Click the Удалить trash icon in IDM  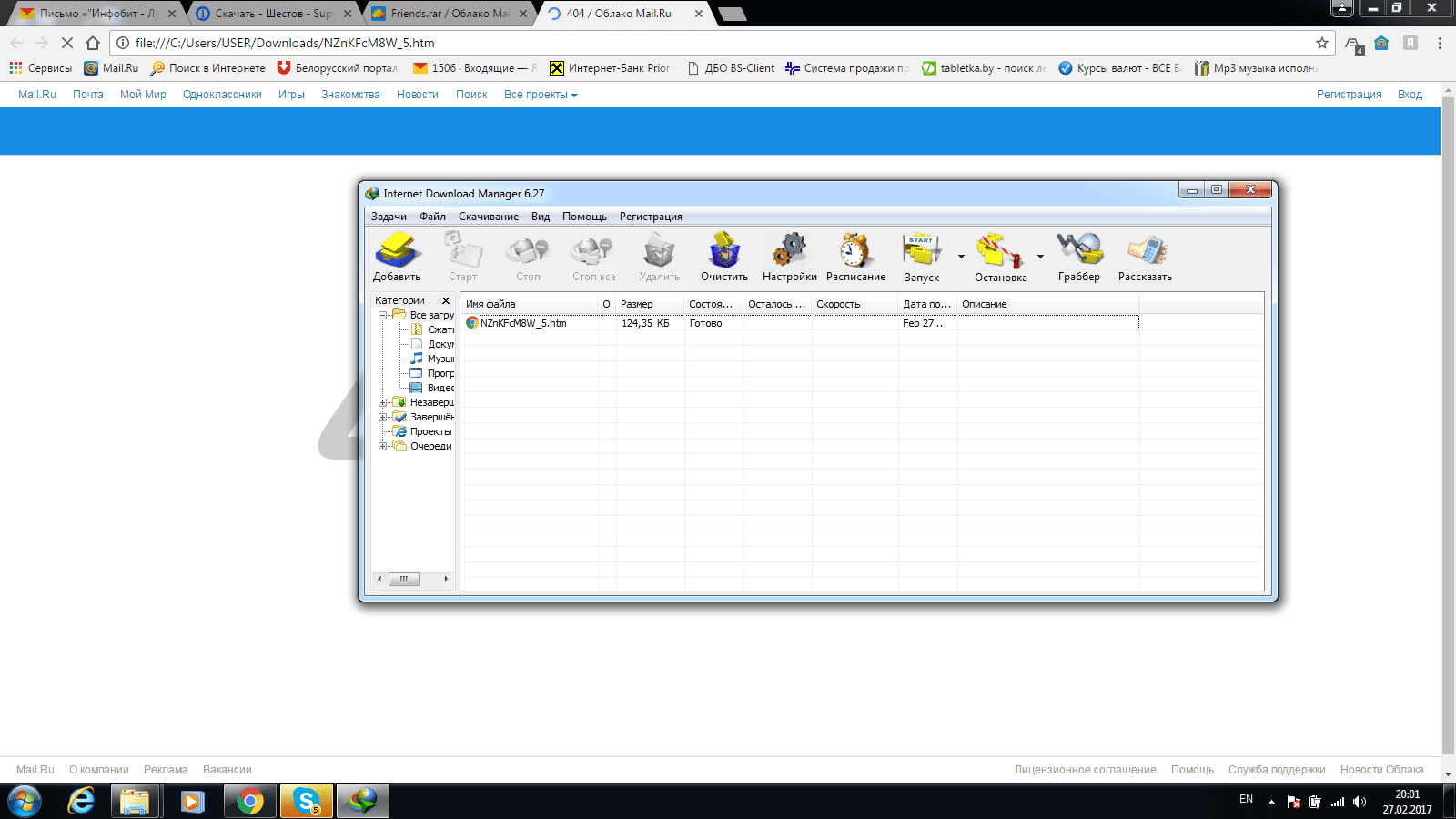pos(659,257)
